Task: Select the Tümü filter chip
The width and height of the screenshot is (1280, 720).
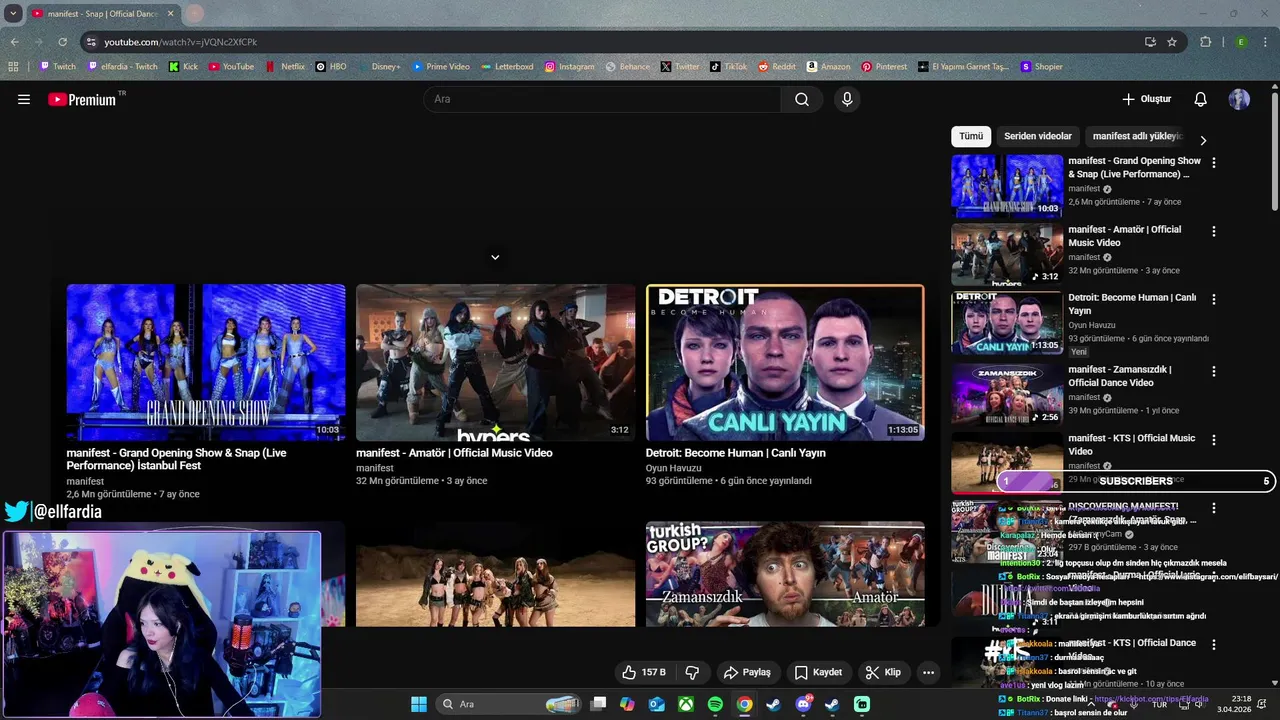Action: [x=971, y=136]
